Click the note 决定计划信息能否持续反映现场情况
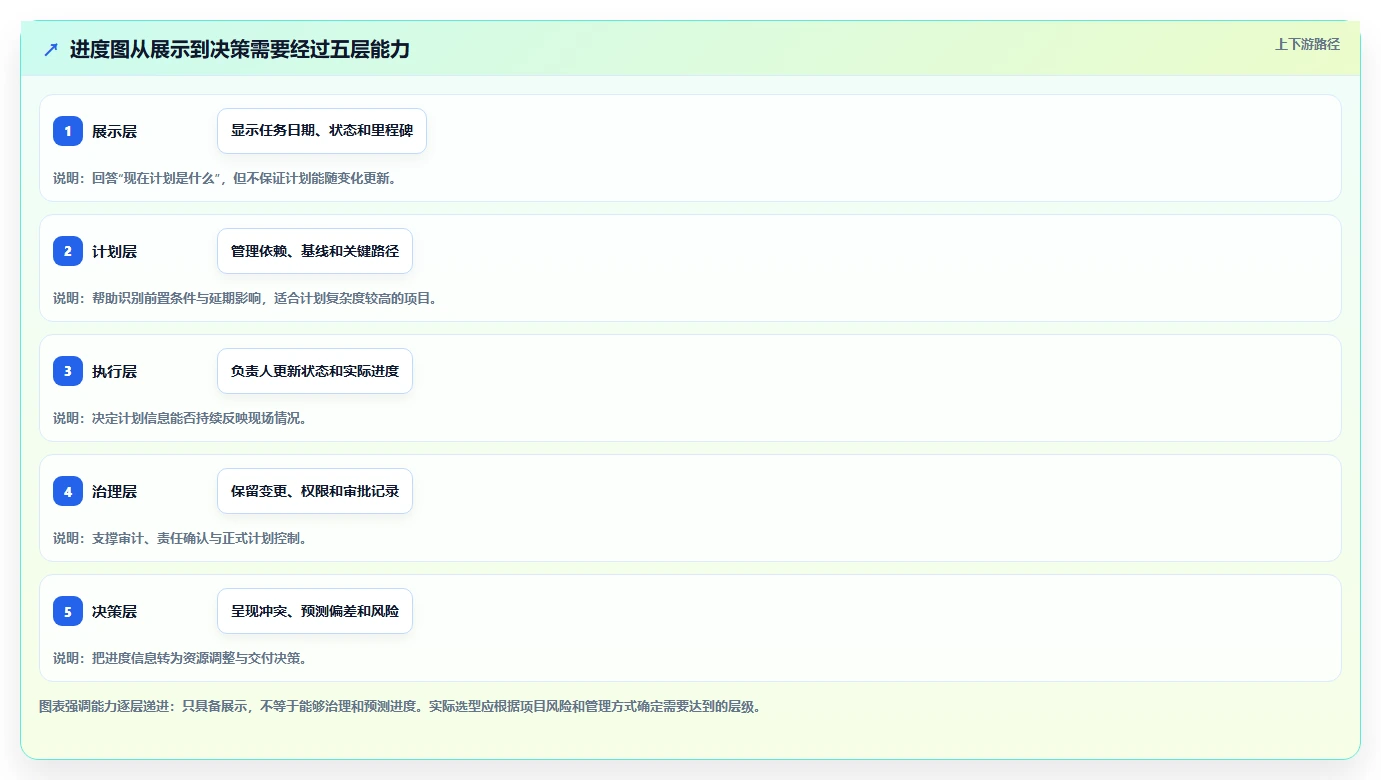Viewport: 1381px width, 780px height. (180, 418)
